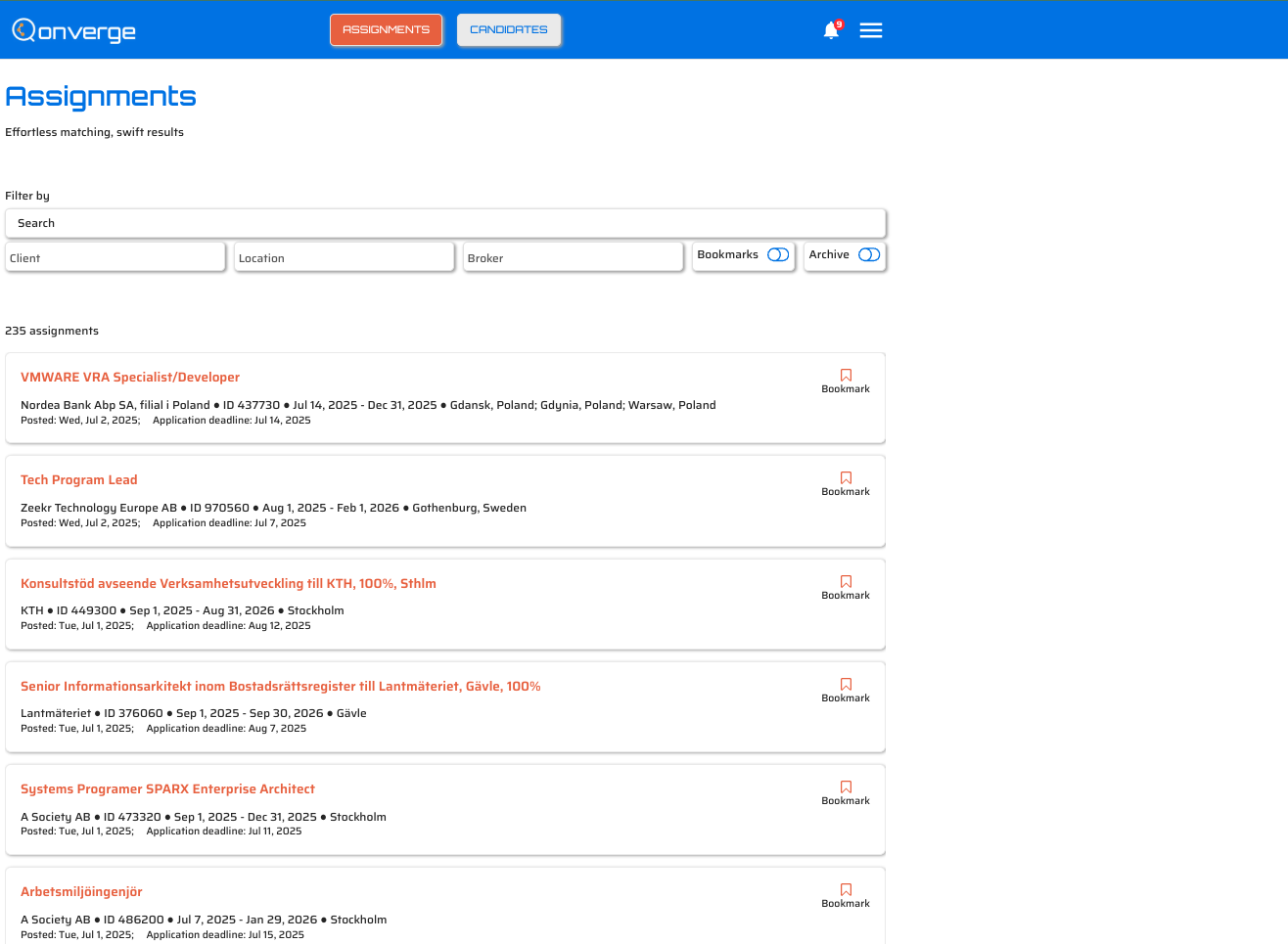Open the Arbetsmiljöingenjör assignment
1288x944 pixels.
[81, 891]
